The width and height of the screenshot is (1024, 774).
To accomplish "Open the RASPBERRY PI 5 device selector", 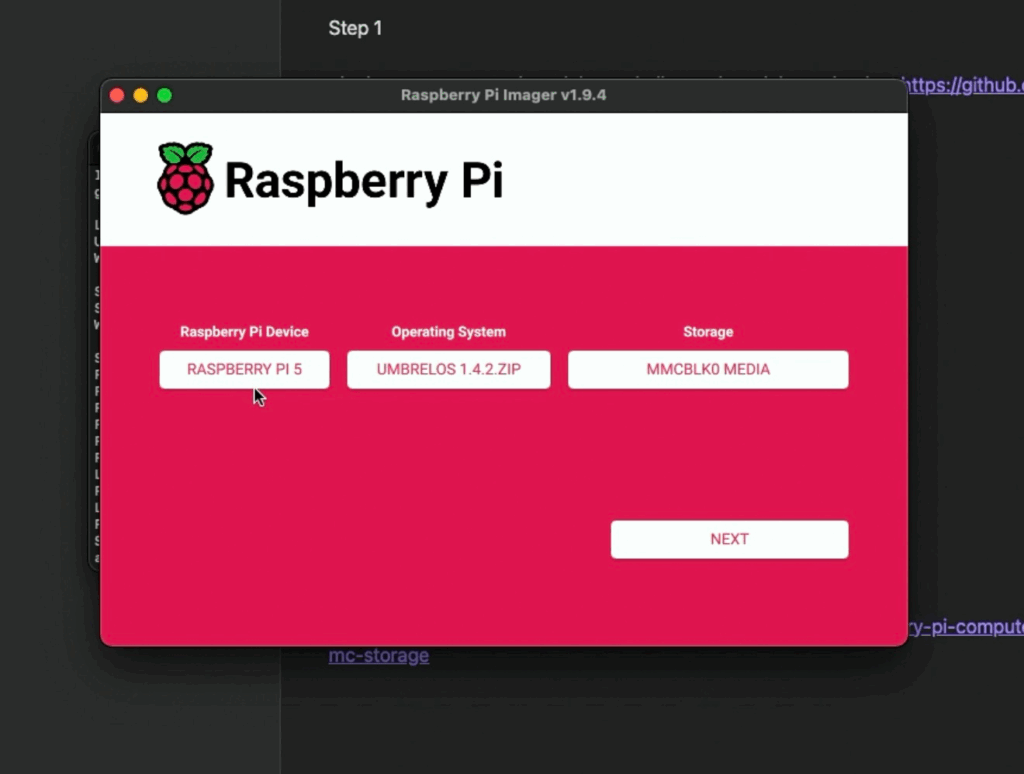I will pos(244,369).
